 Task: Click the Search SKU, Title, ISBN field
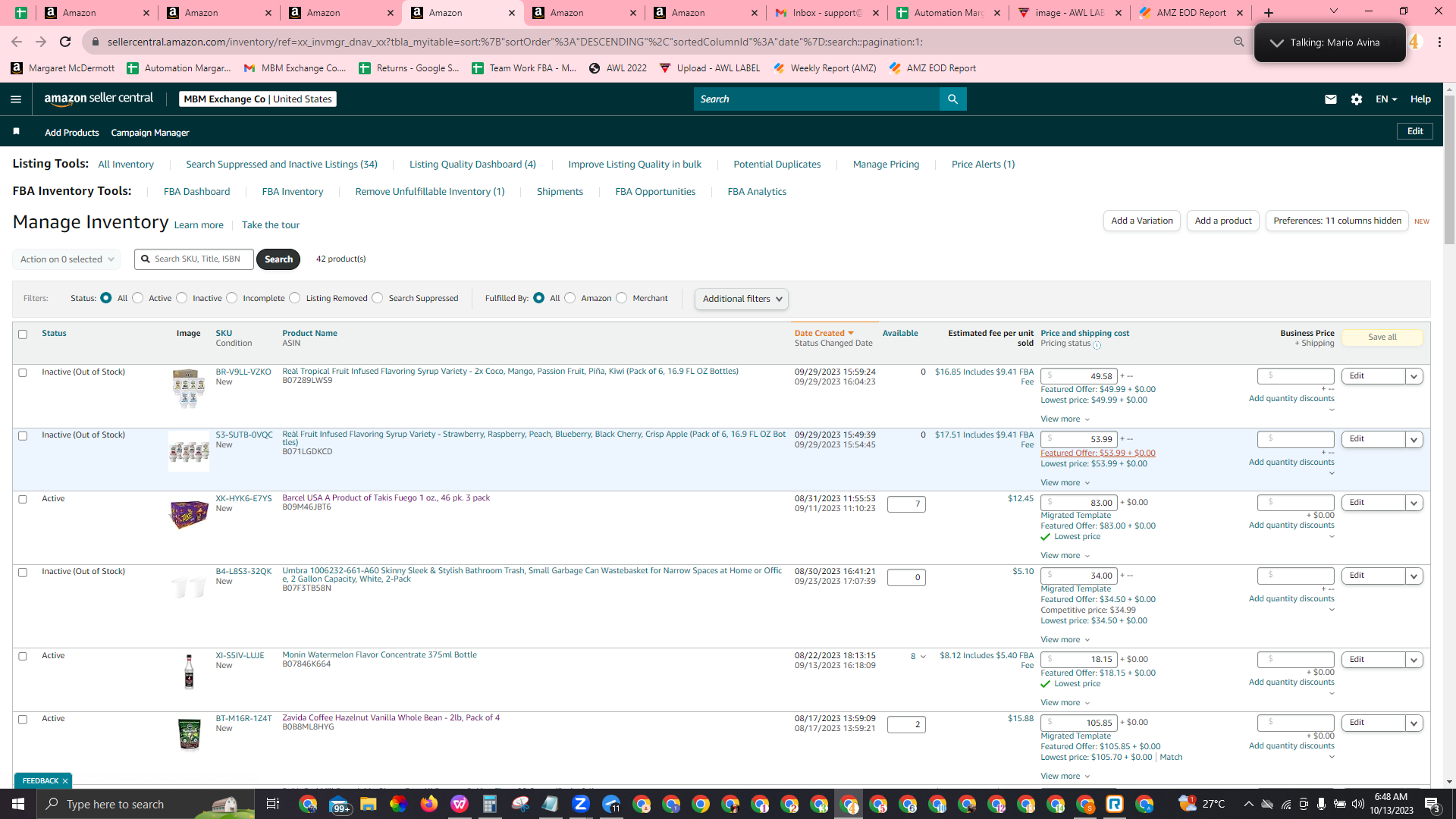(194, 259)
